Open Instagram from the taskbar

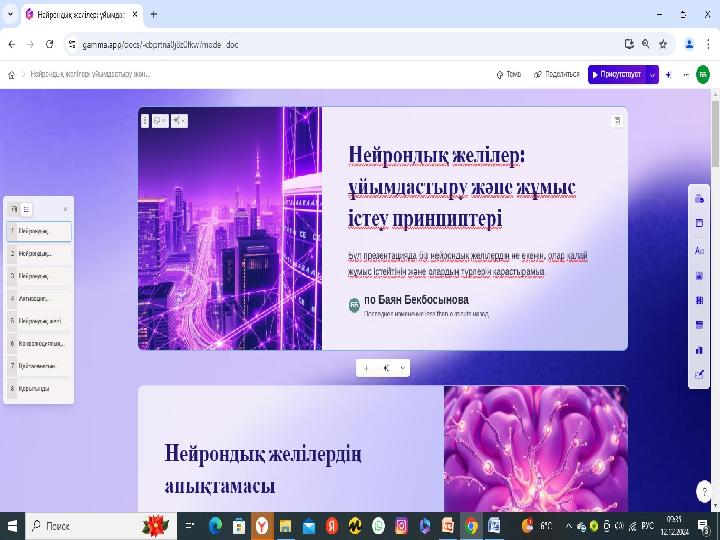click(401, 526)
